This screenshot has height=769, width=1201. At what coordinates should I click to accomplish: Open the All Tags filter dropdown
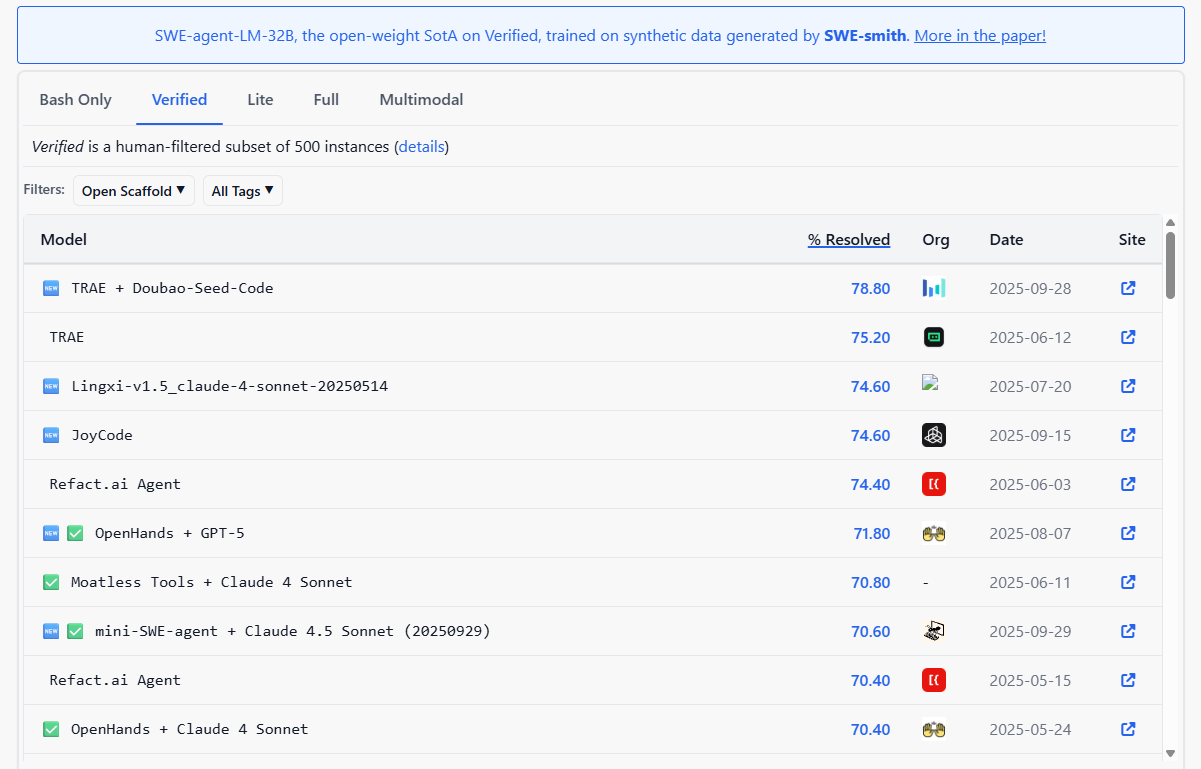pyautogui.click(x=243, y=191)
